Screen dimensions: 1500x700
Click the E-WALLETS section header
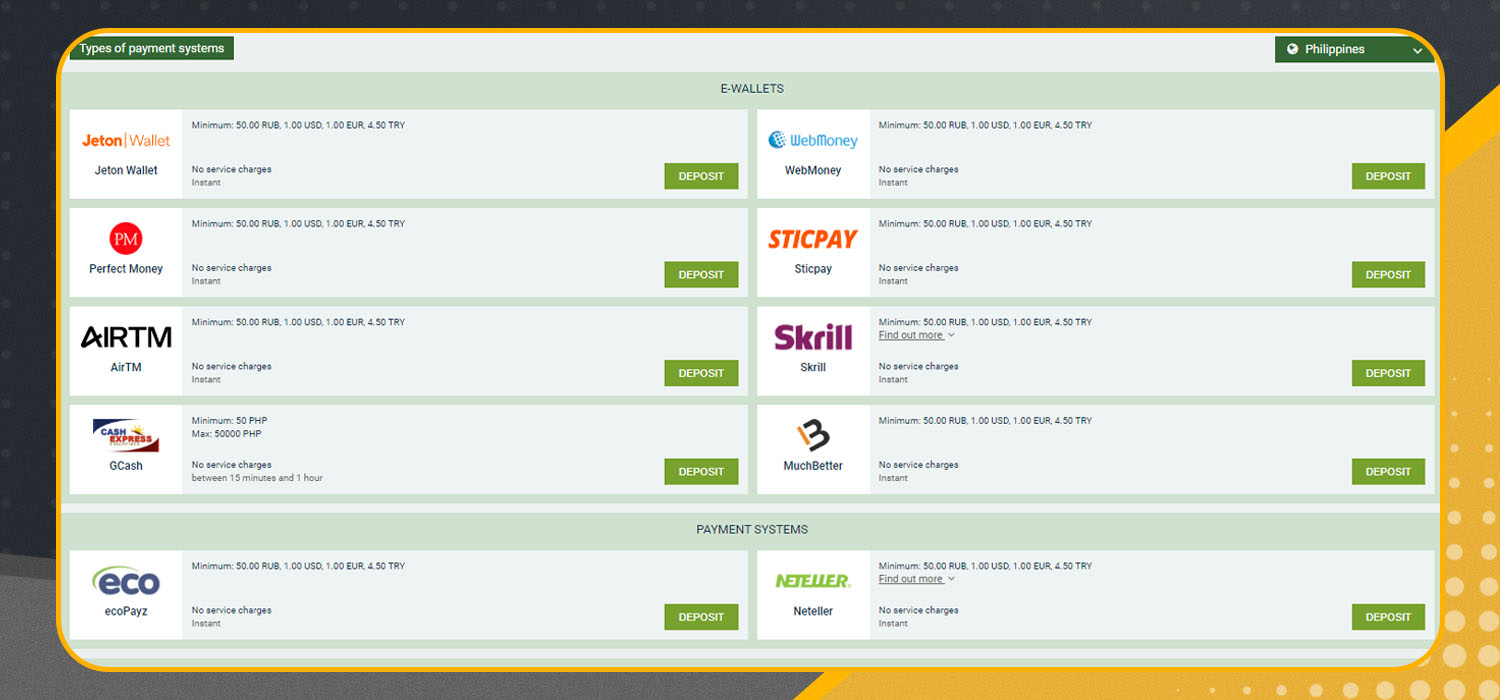[752, 88]
